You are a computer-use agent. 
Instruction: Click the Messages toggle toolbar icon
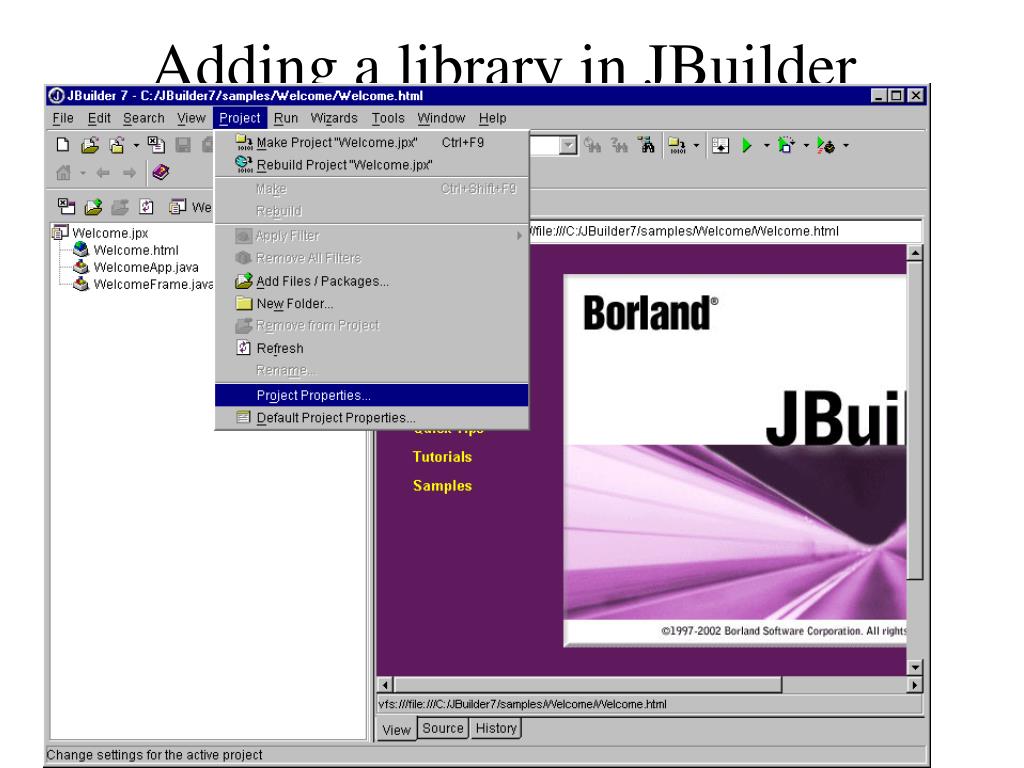pyautogui.click(x=720, y=145)
